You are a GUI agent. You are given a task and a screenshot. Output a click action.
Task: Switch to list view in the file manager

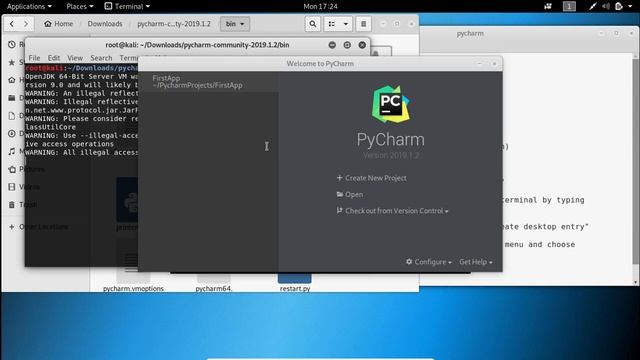(331, 24)
